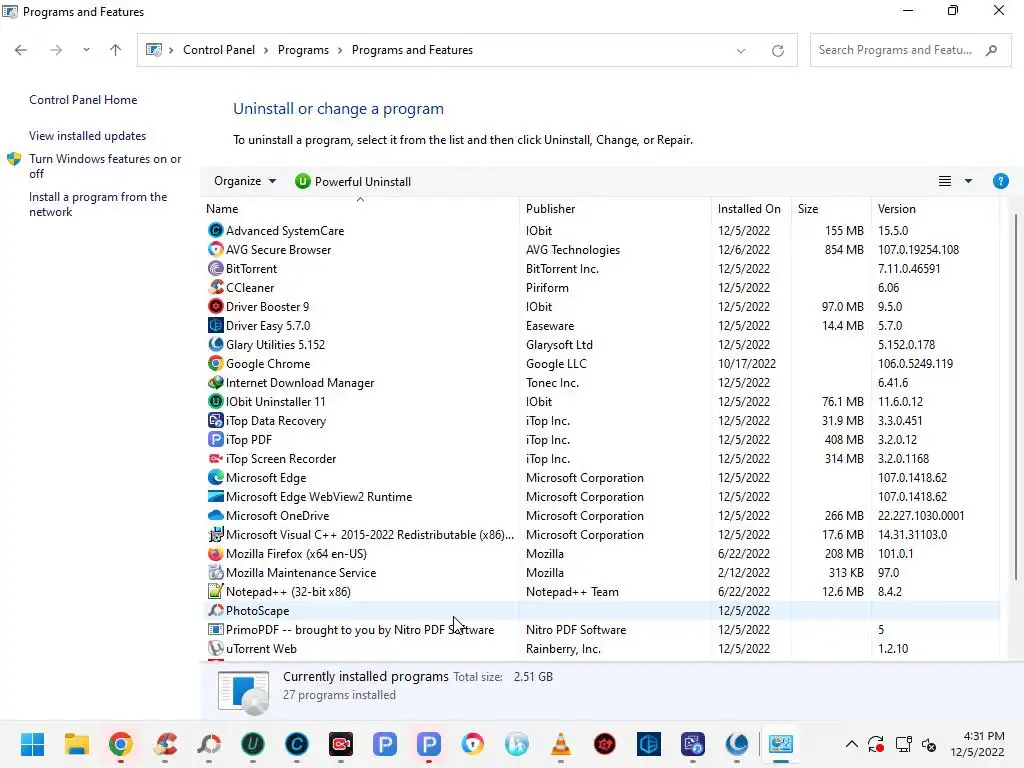Expand the view options dropdown arrow
This screenshot has height=768, width=1024.
[968, 181]
